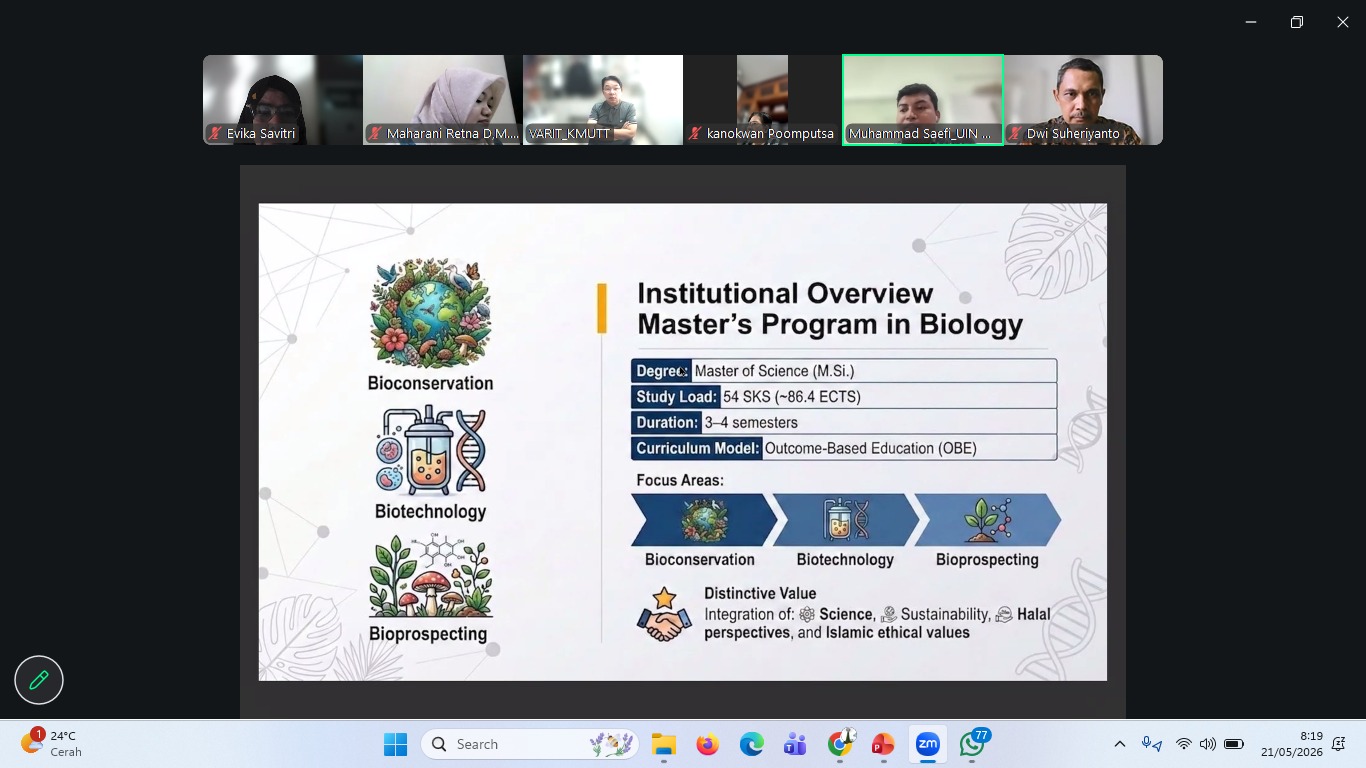1366x768 pixels.
Task: Select kanokwan Poomputsa's video thumbnail
Action: (763, 100)
